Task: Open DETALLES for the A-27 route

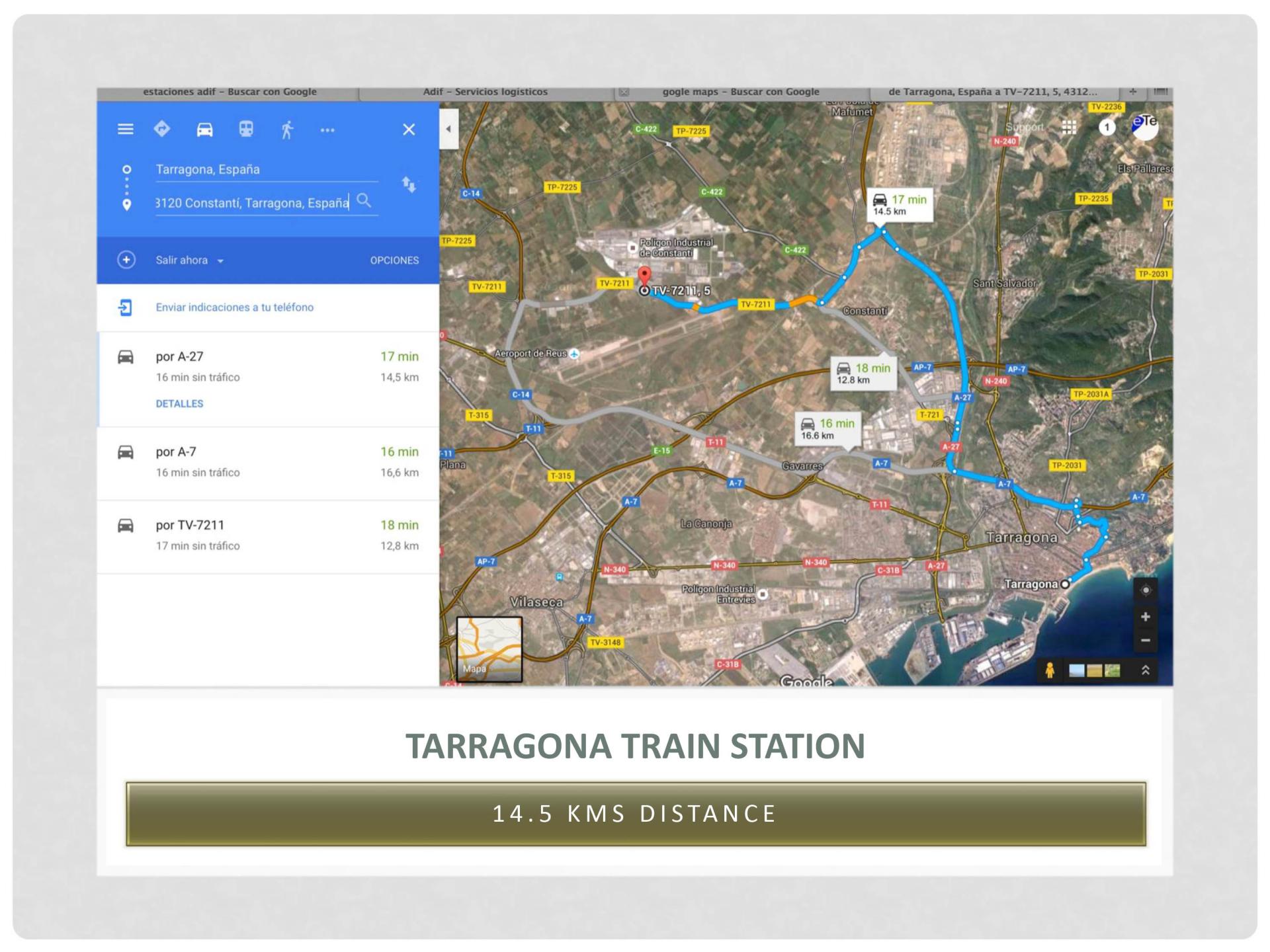Action: [x=179, y=403]
